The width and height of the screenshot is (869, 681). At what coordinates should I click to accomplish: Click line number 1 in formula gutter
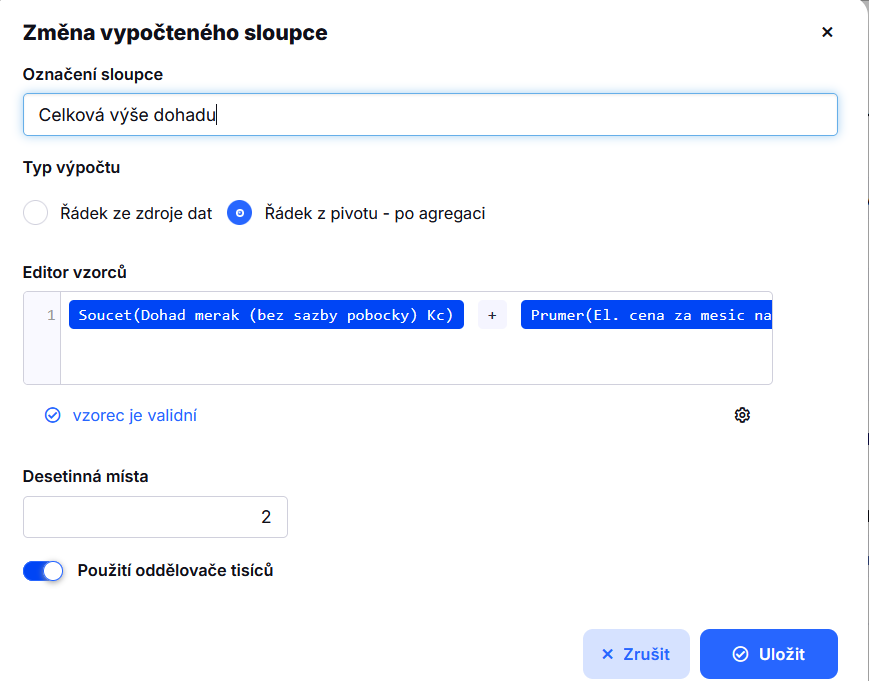point(51,316)
